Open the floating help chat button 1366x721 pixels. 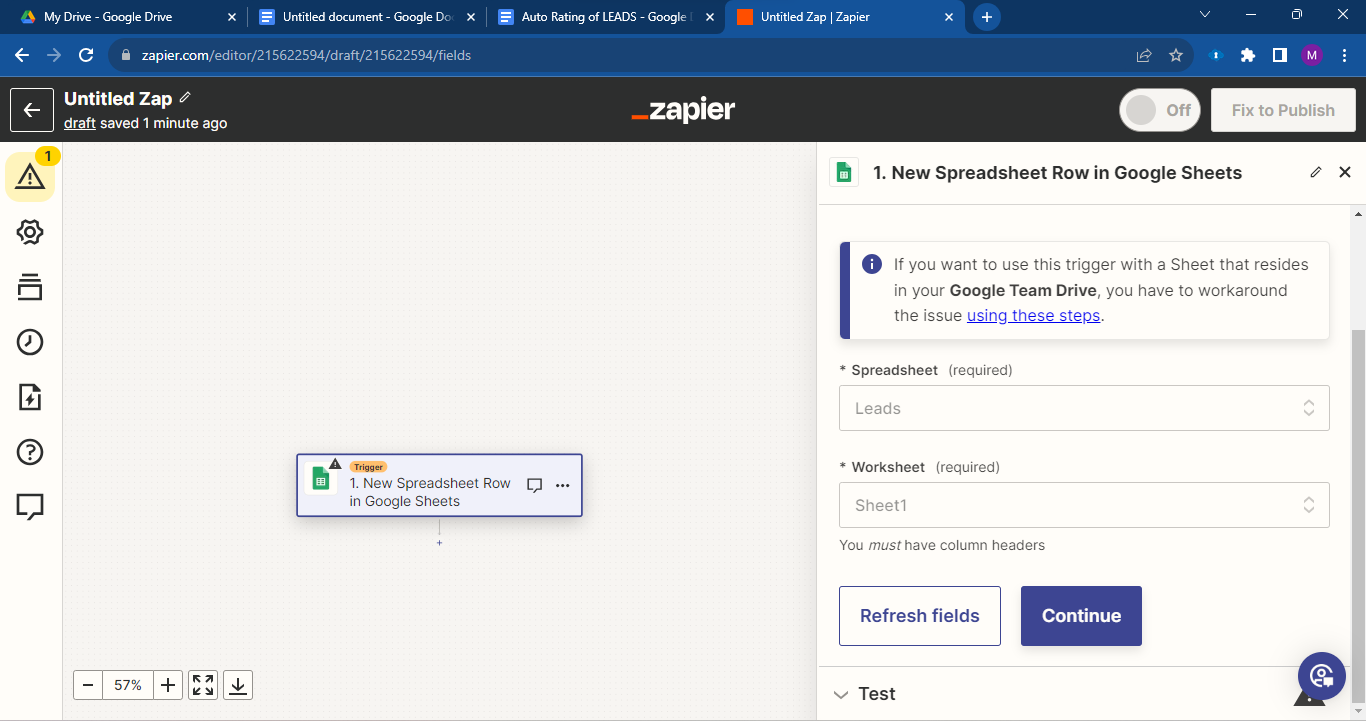pos(1322,676)
